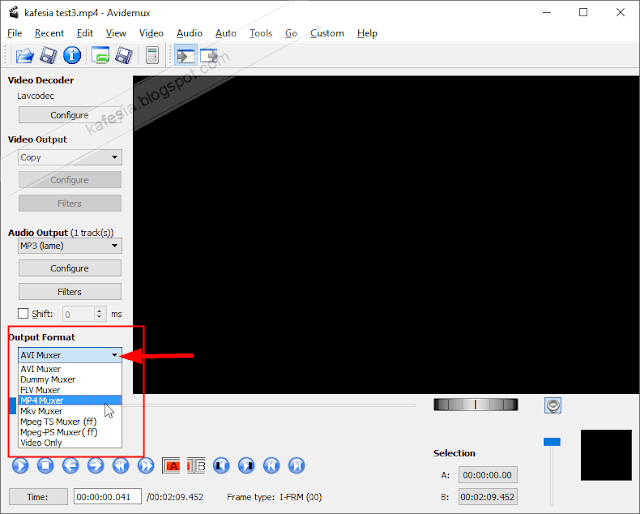Viewport: 640px width, 514px height.
Task: Click the blue volume slider handle
Action: tap(552, 442)
